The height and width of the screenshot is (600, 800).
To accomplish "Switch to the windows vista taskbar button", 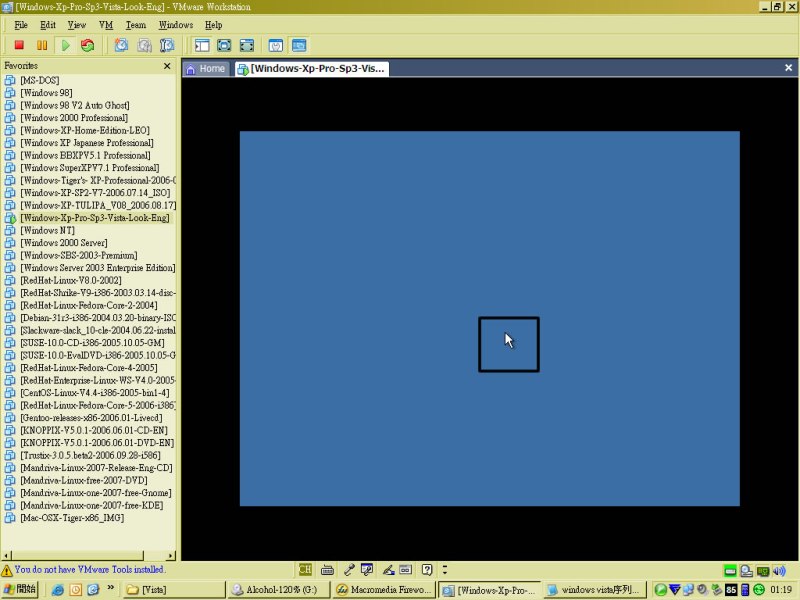I will 594,590.
